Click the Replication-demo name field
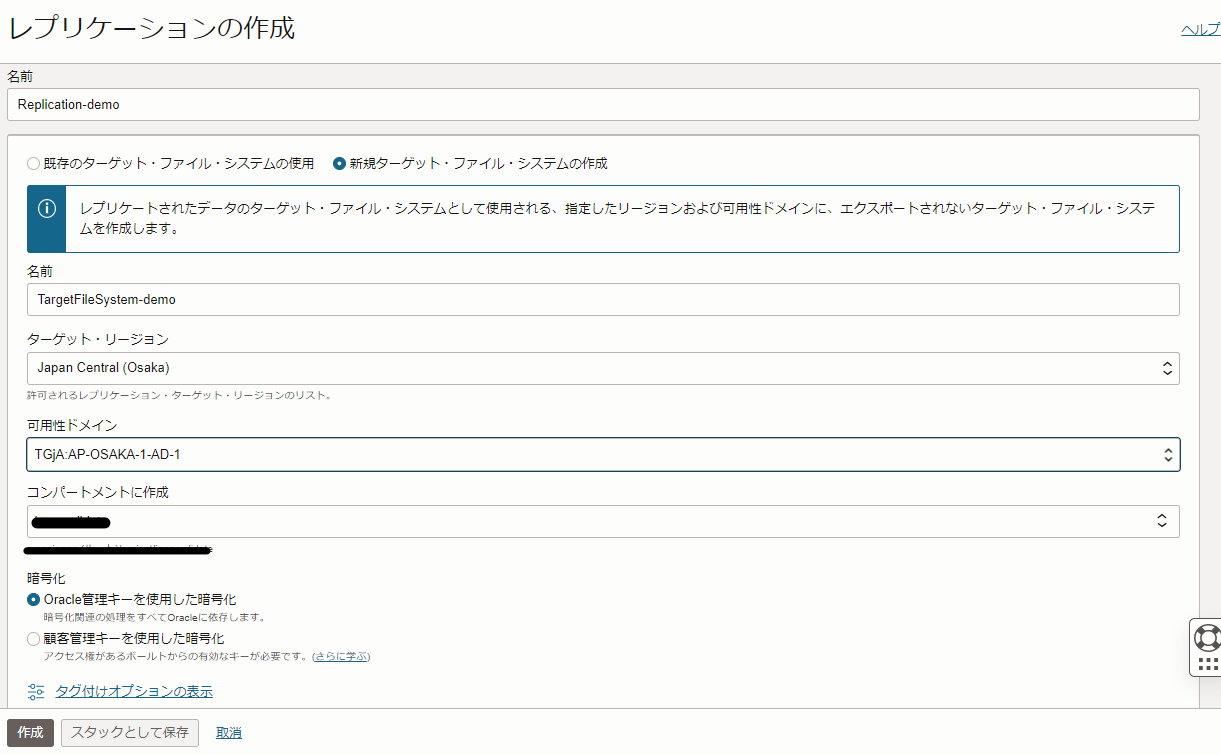 [x=600, y=103]
